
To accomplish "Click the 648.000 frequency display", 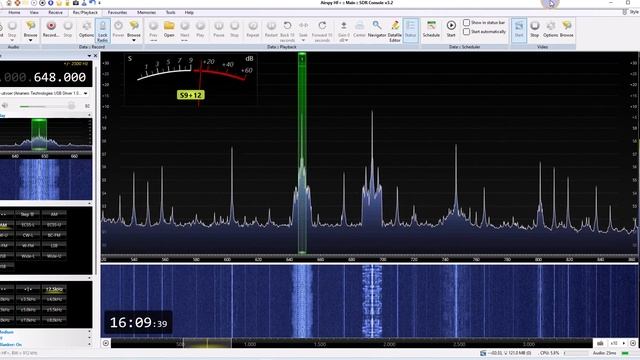I will click(x=60, y=77).
